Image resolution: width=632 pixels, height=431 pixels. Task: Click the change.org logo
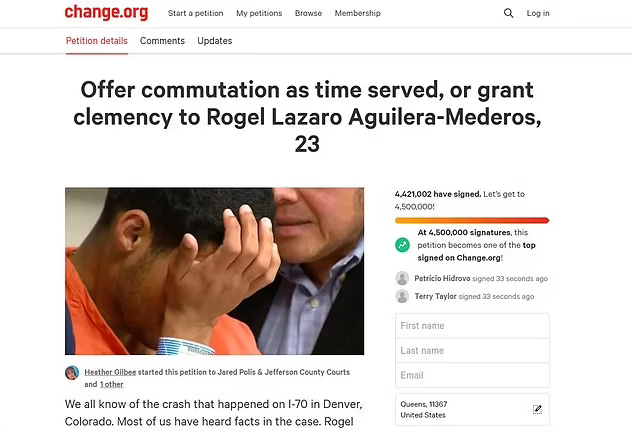coord(106,12)
